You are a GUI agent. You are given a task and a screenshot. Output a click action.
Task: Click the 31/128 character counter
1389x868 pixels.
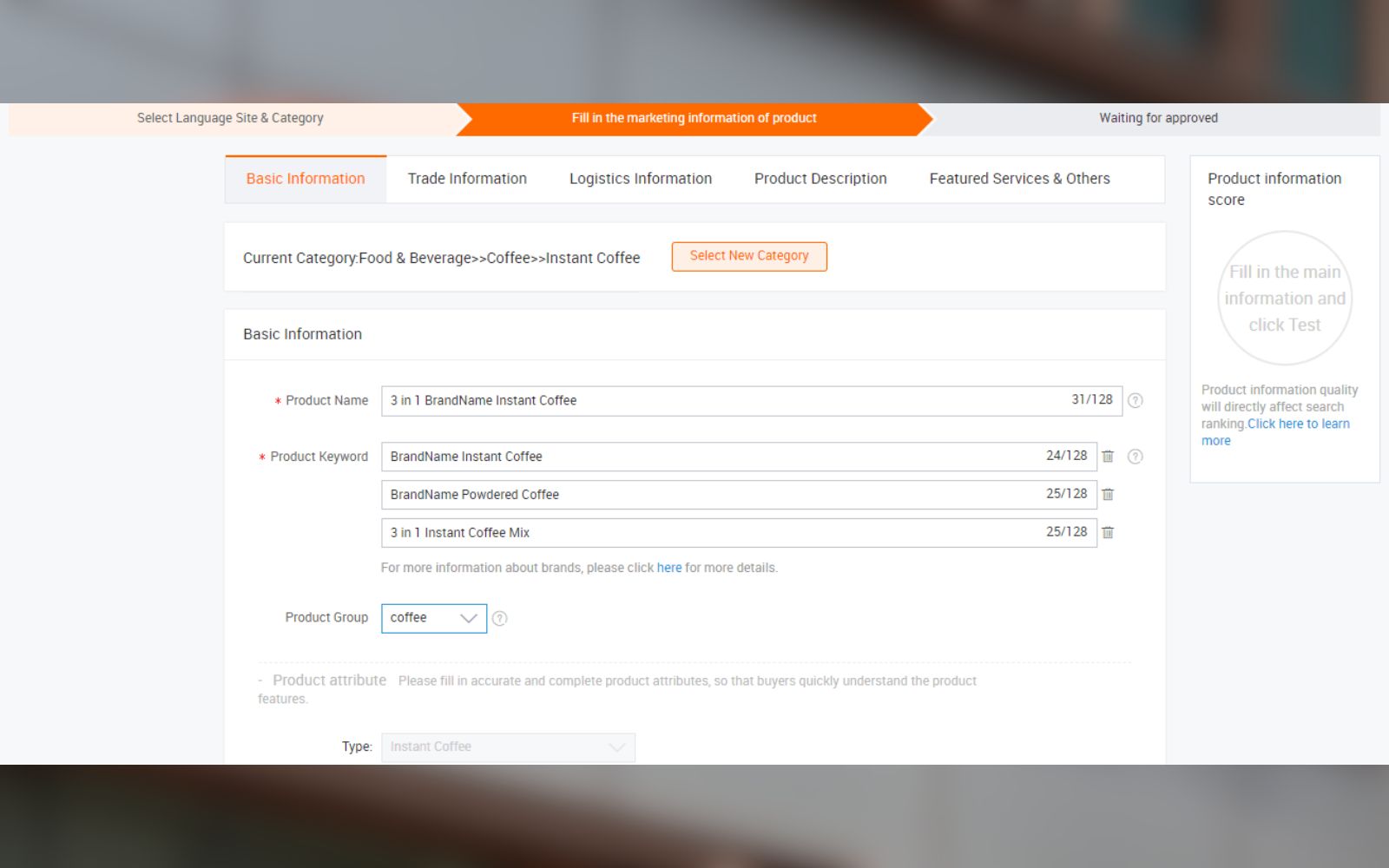point(1092,399)
